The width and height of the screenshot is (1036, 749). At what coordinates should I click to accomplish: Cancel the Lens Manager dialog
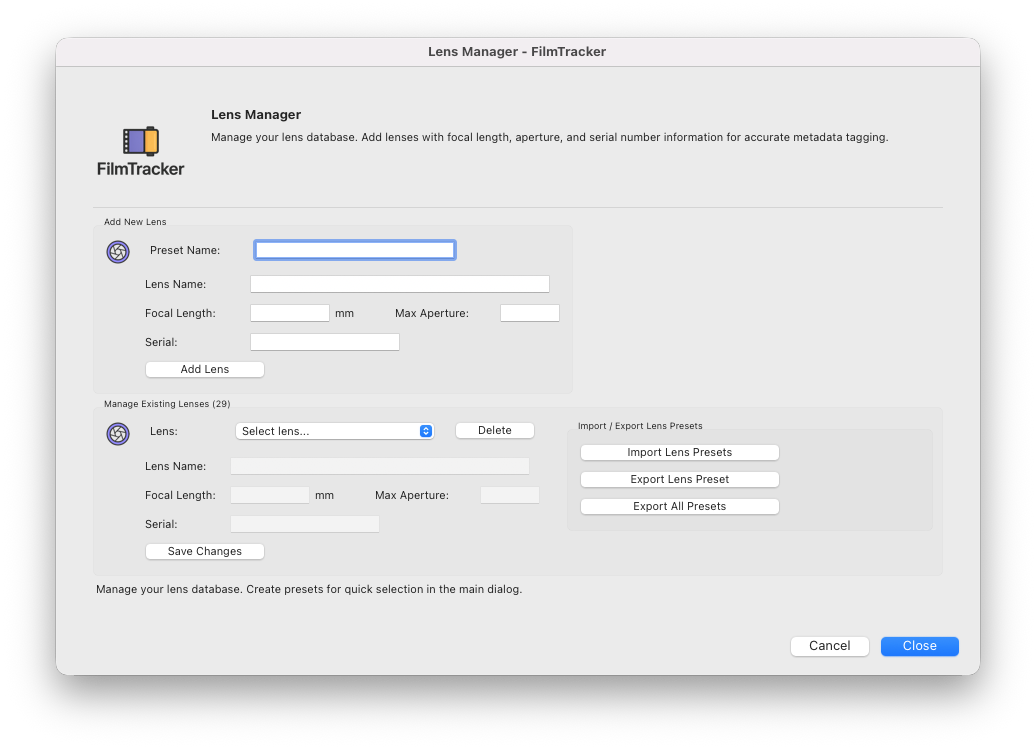(829, 646)
